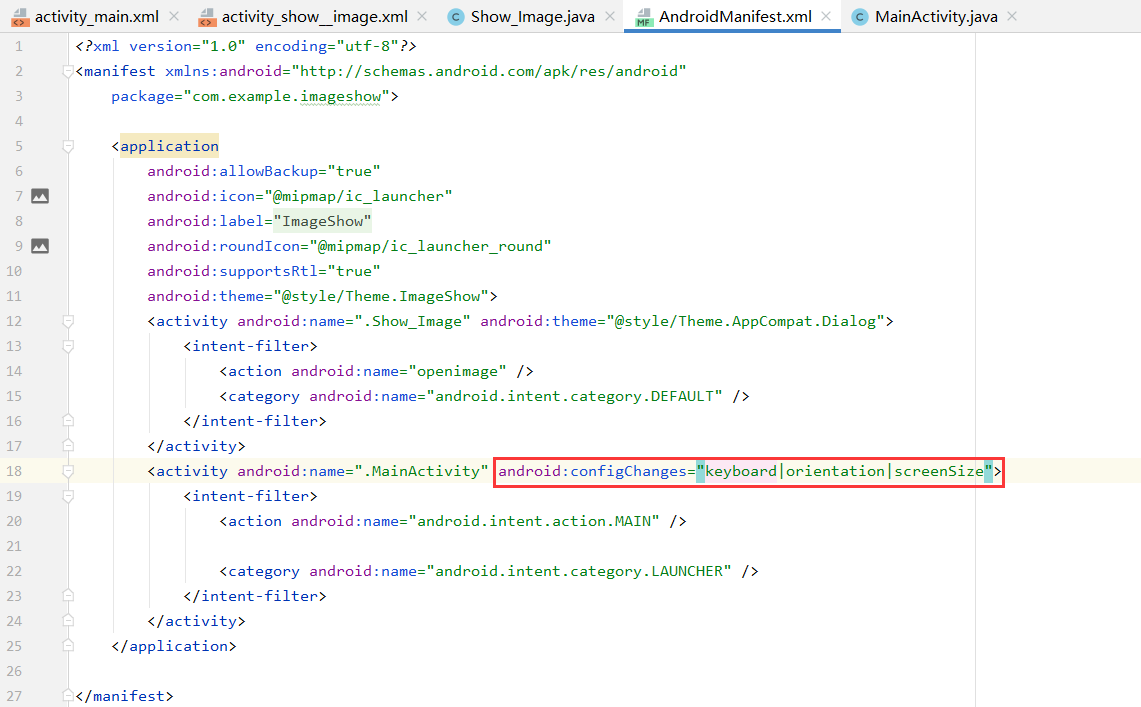Click the image gutter icon on line 9
Viewport: 1141px width, 707px height.
coord(40,247)
